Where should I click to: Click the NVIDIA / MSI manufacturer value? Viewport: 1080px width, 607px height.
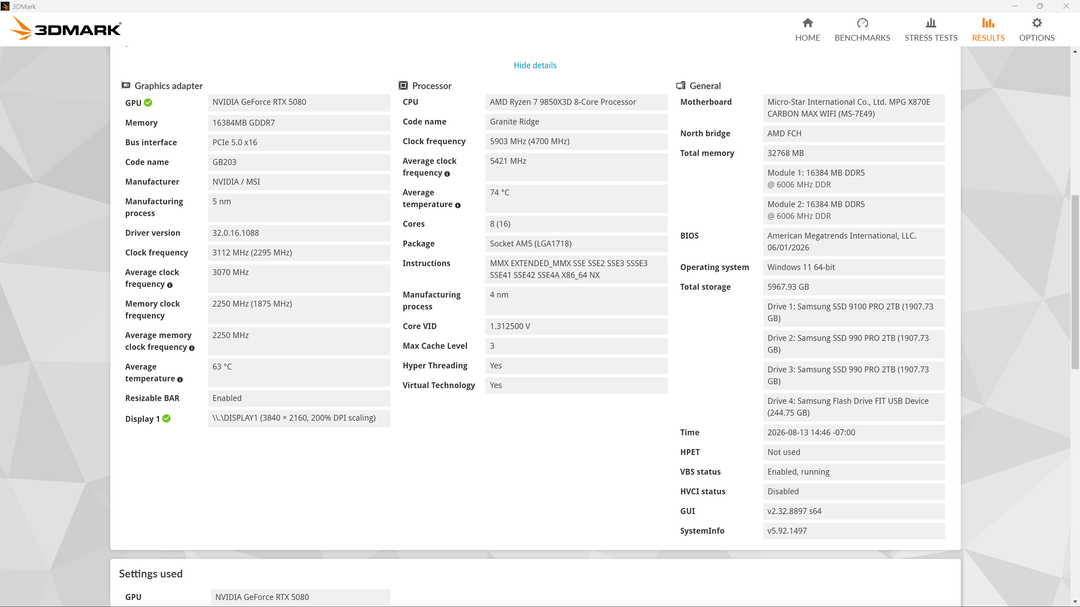pyautogui.click(x=299, y=182)
